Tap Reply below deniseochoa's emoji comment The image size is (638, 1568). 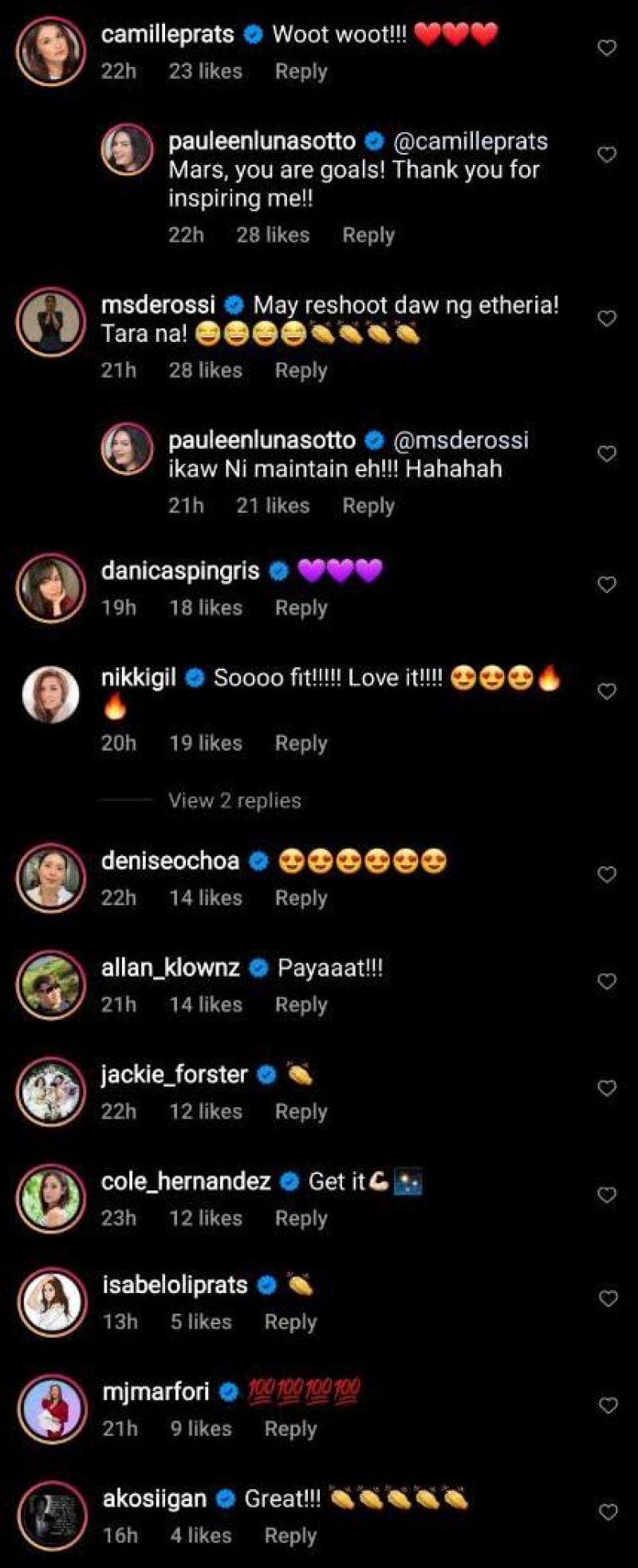301,897
